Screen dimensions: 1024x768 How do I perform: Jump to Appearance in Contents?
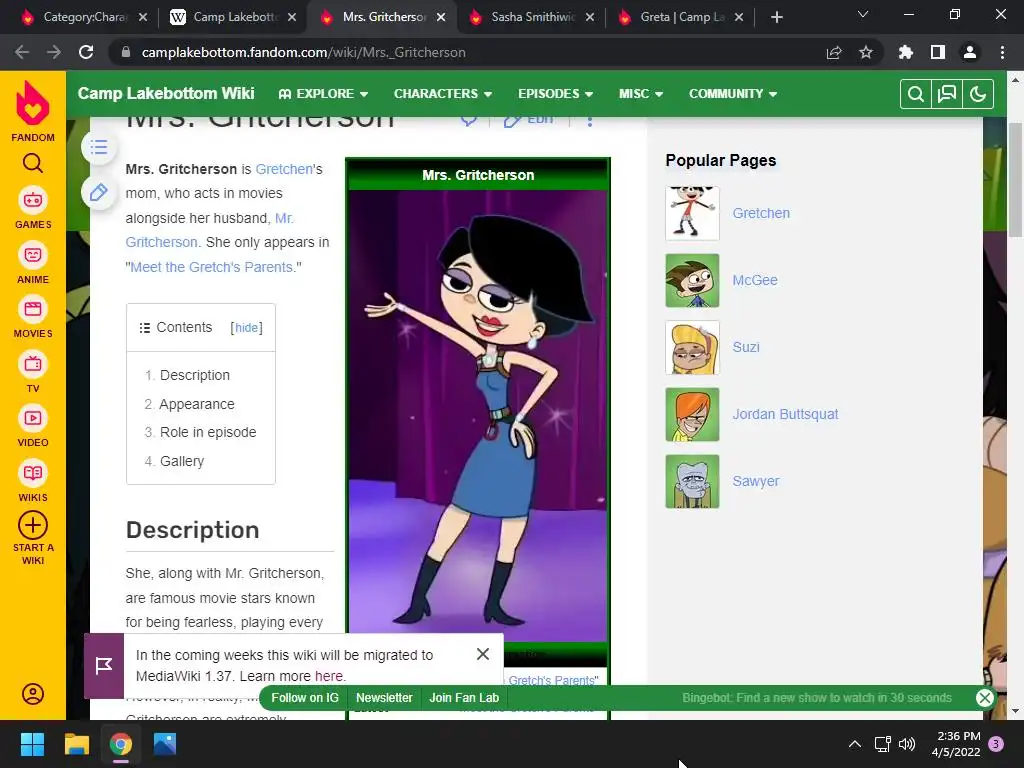tap(197, 404)
